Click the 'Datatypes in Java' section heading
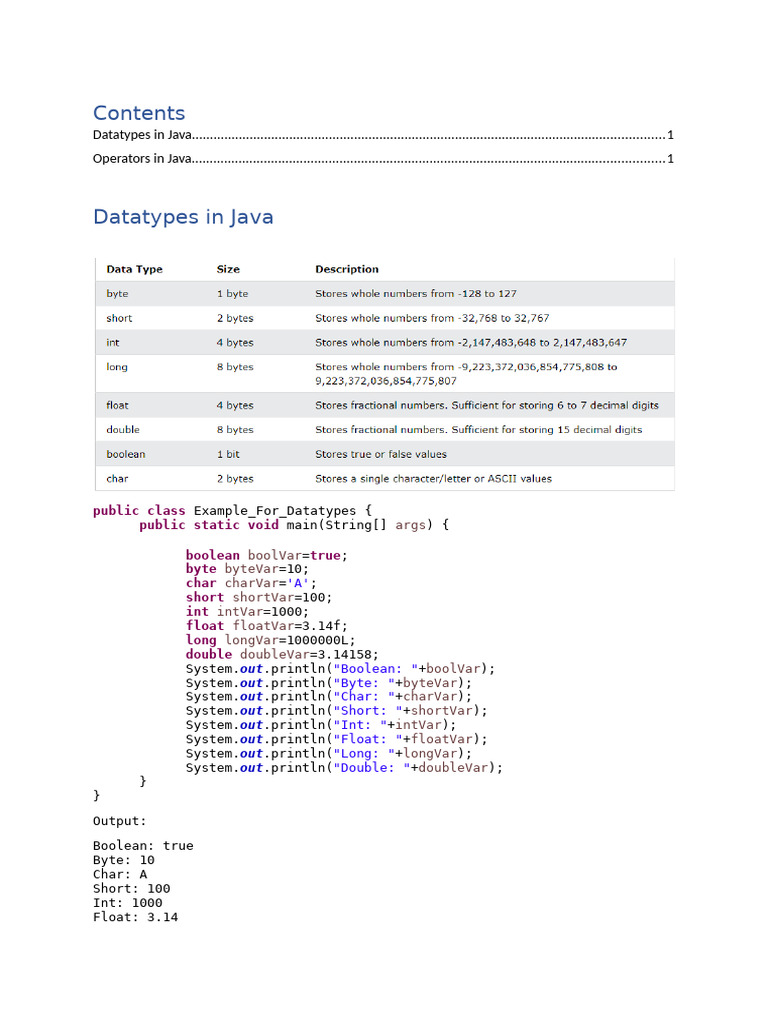 pos(183,217)
